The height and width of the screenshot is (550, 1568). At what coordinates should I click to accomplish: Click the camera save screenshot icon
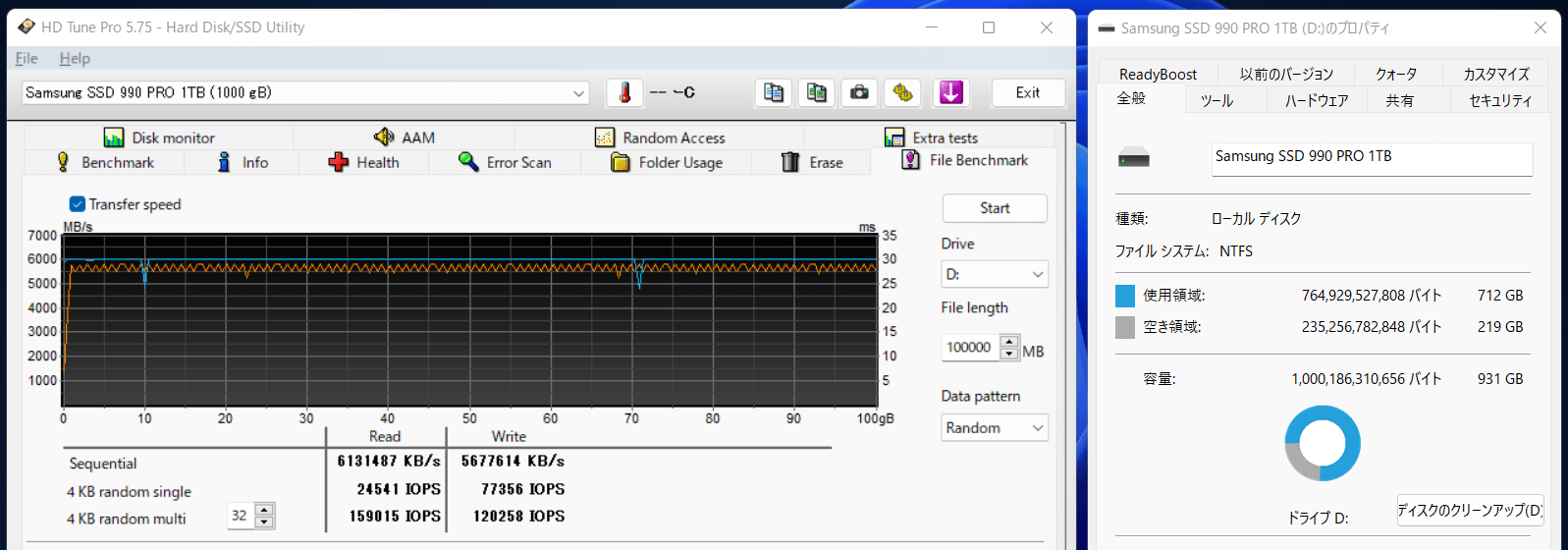coord(859,92)
